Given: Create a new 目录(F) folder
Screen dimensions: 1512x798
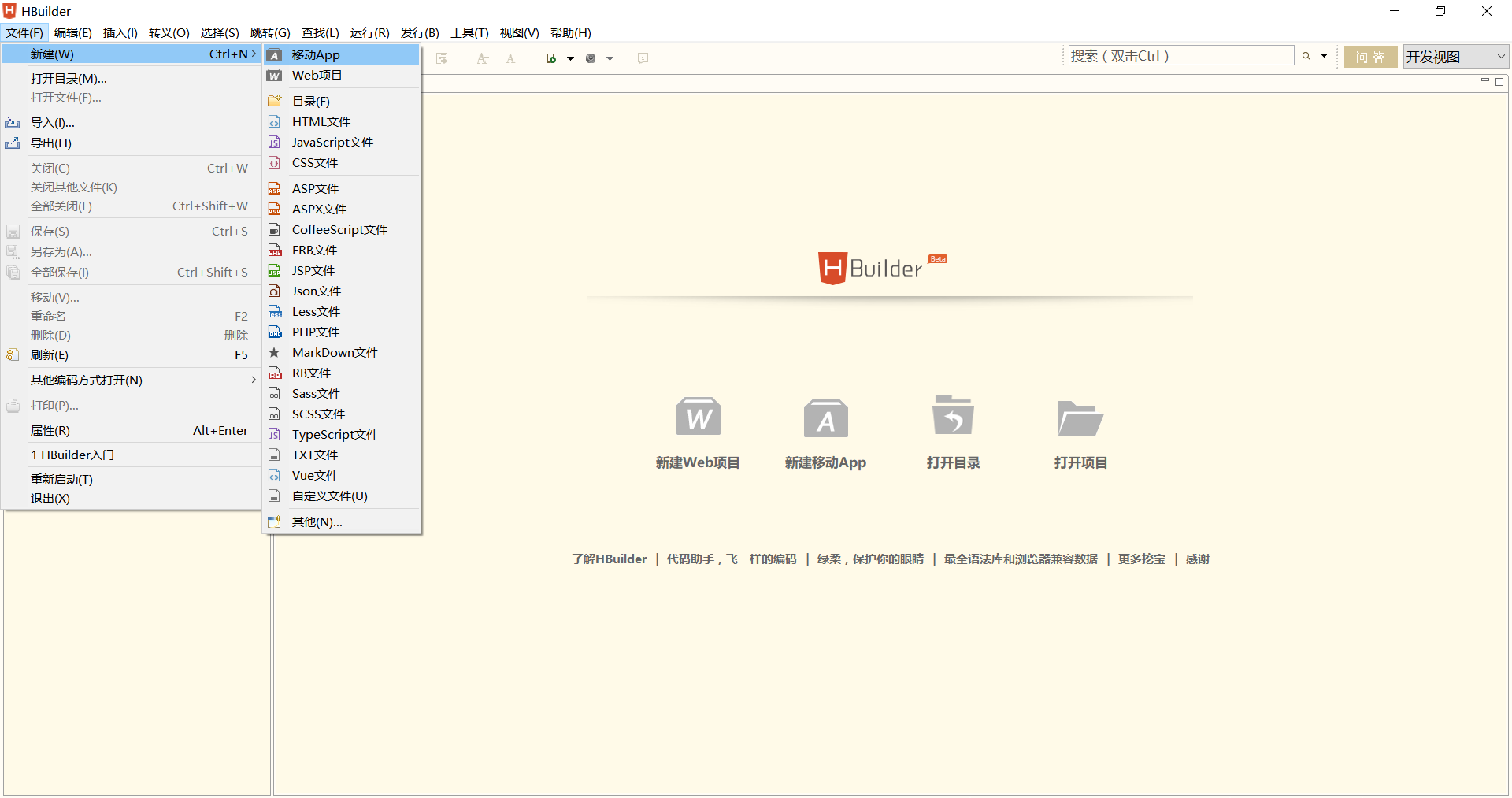Looking at the screenshot, I should 342,101.
